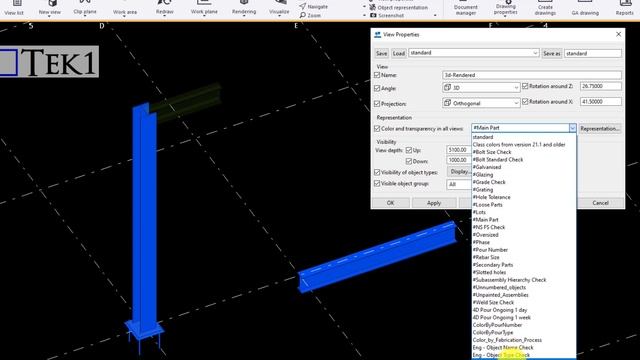Toggle Rotation around X checkbox
This screenshot has height=360, width=640.
525,101
